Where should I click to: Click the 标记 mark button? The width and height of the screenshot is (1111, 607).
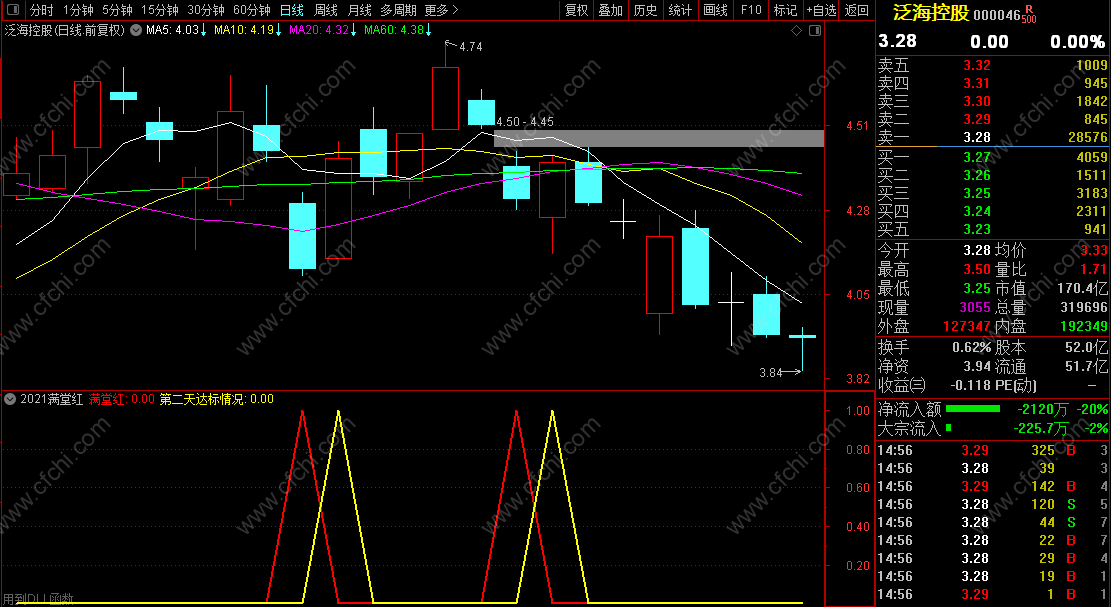point(785,10)
